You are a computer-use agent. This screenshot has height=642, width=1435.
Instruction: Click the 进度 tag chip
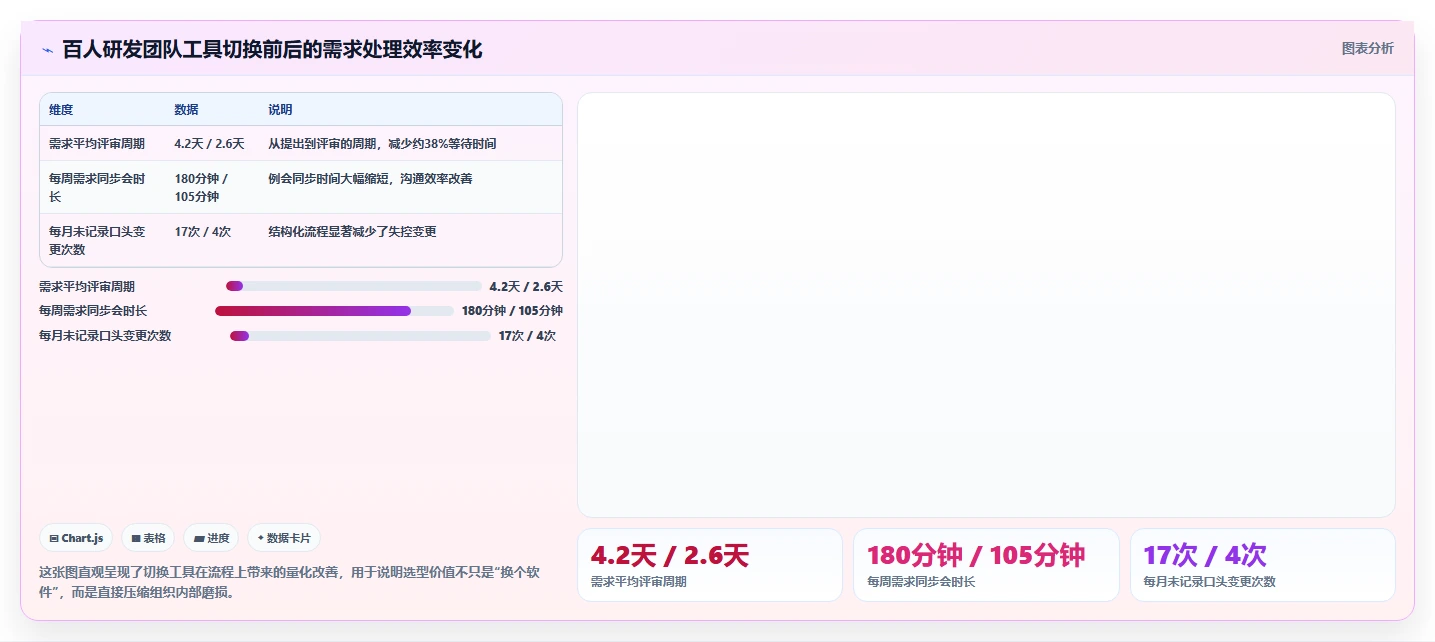point(211,538)
